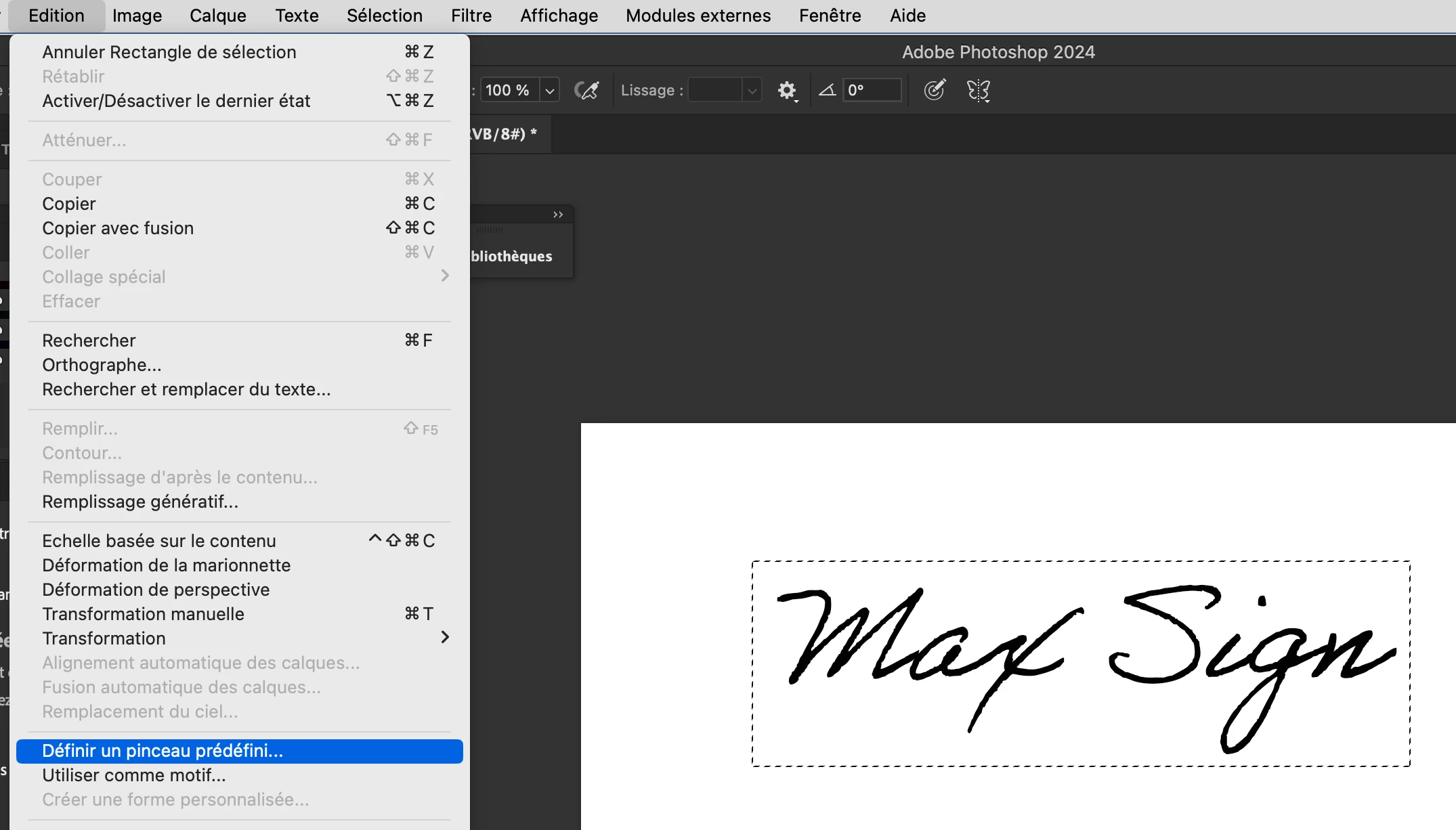This screenshot has height=830, width=1456.
Task: Open the Calque menu in menu bar
Action: [217, 16]
